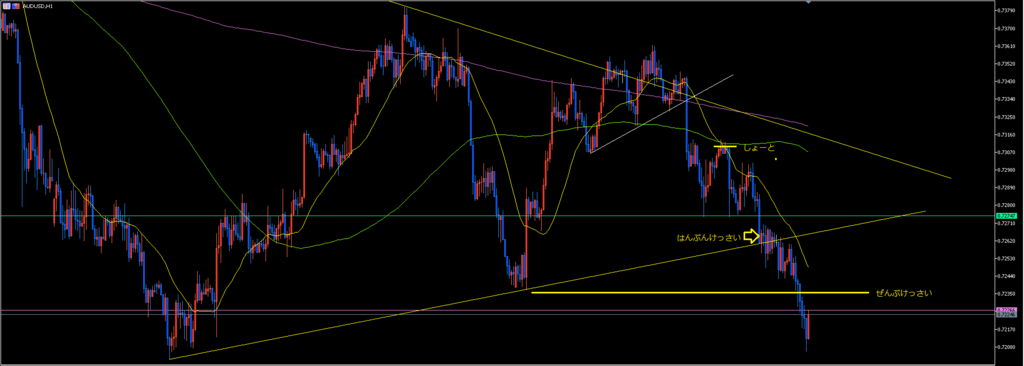This screenshot has width=1024, height=366.
Task: Click the 0.73250 price scale label
Action: pos(1006,117)
